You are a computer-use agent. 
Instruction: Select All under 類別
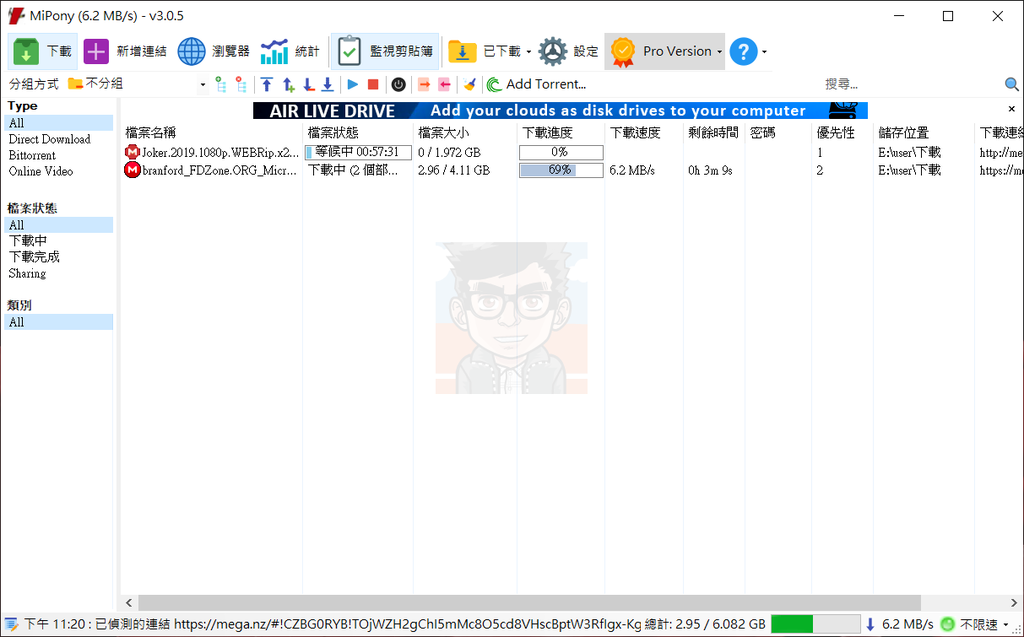pyautogui.click(x=59, y=322)
